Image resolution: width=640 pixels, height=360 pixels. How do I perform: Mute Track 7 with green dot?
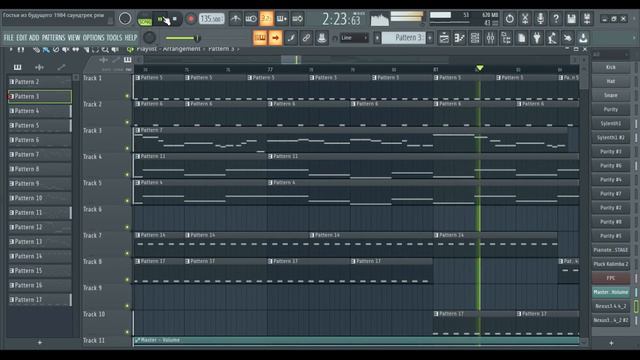pos(127,253)
